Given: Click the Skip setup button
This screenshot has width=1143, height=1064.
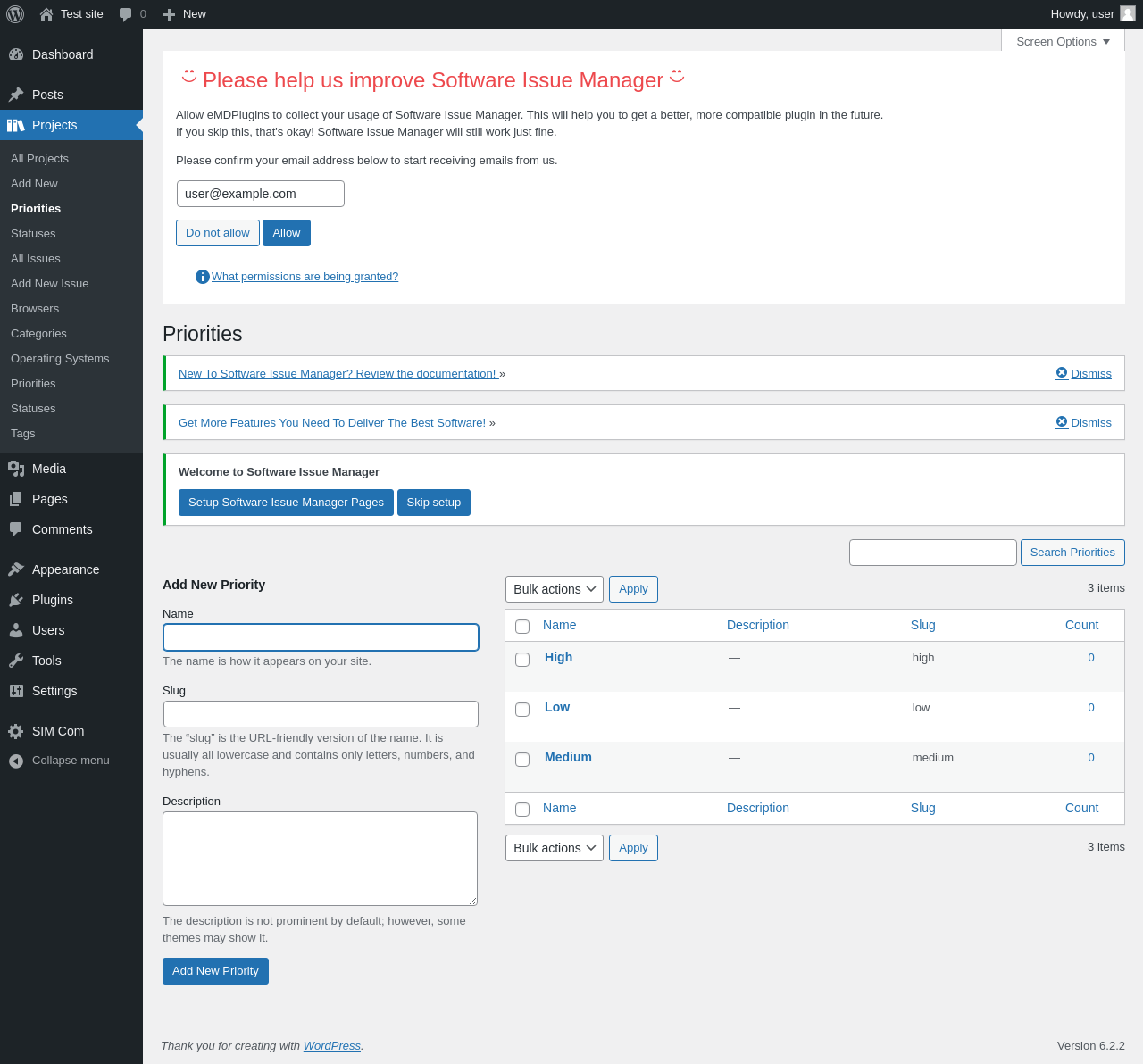Looking at the screenshot, I should 434,503.
